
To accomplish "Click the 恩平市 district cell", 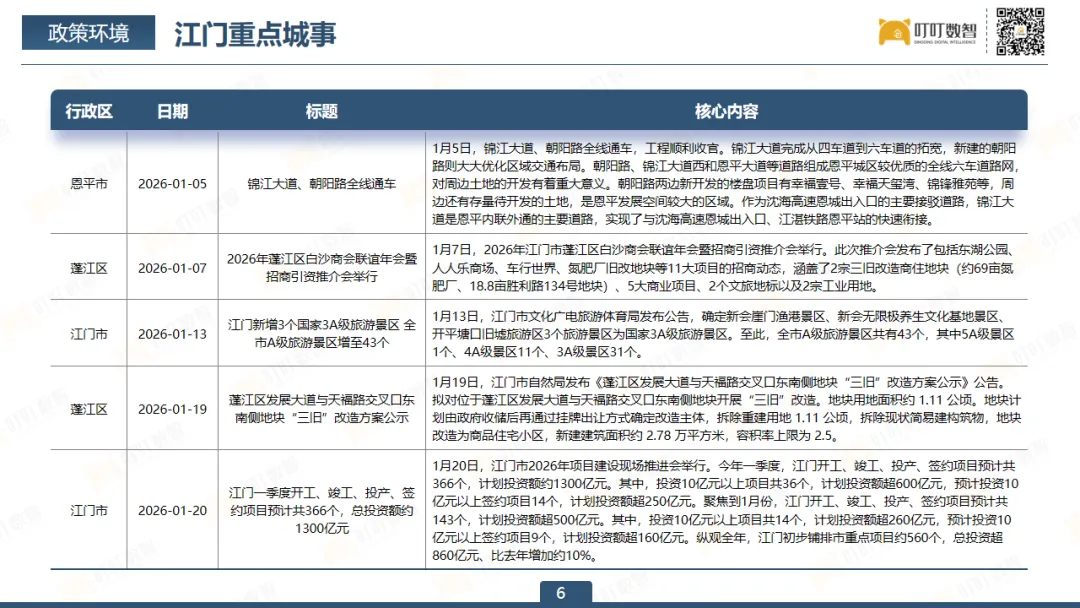I will pos(89,184).
